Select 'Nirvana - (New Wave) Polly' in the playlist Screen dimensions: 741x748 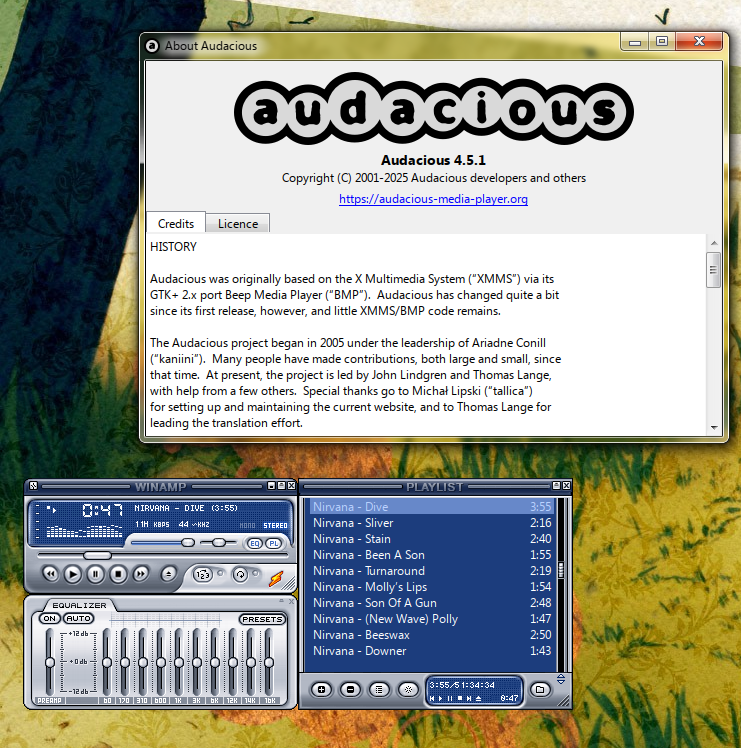coord(431,619)
